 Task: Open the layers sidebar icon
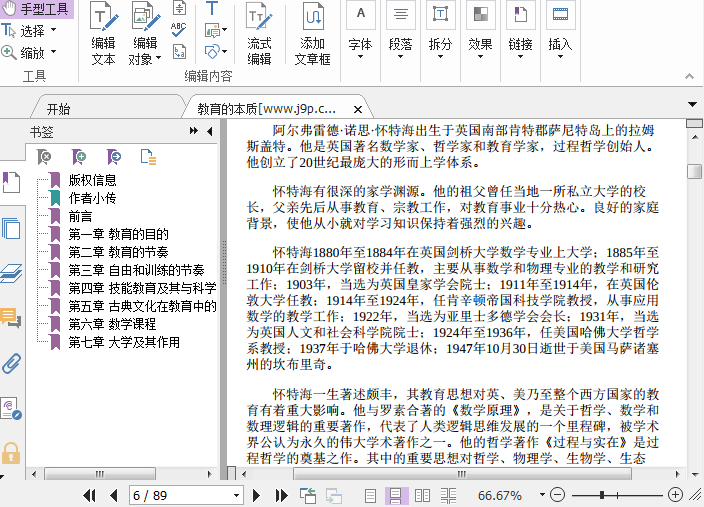[x=11, y=273]
